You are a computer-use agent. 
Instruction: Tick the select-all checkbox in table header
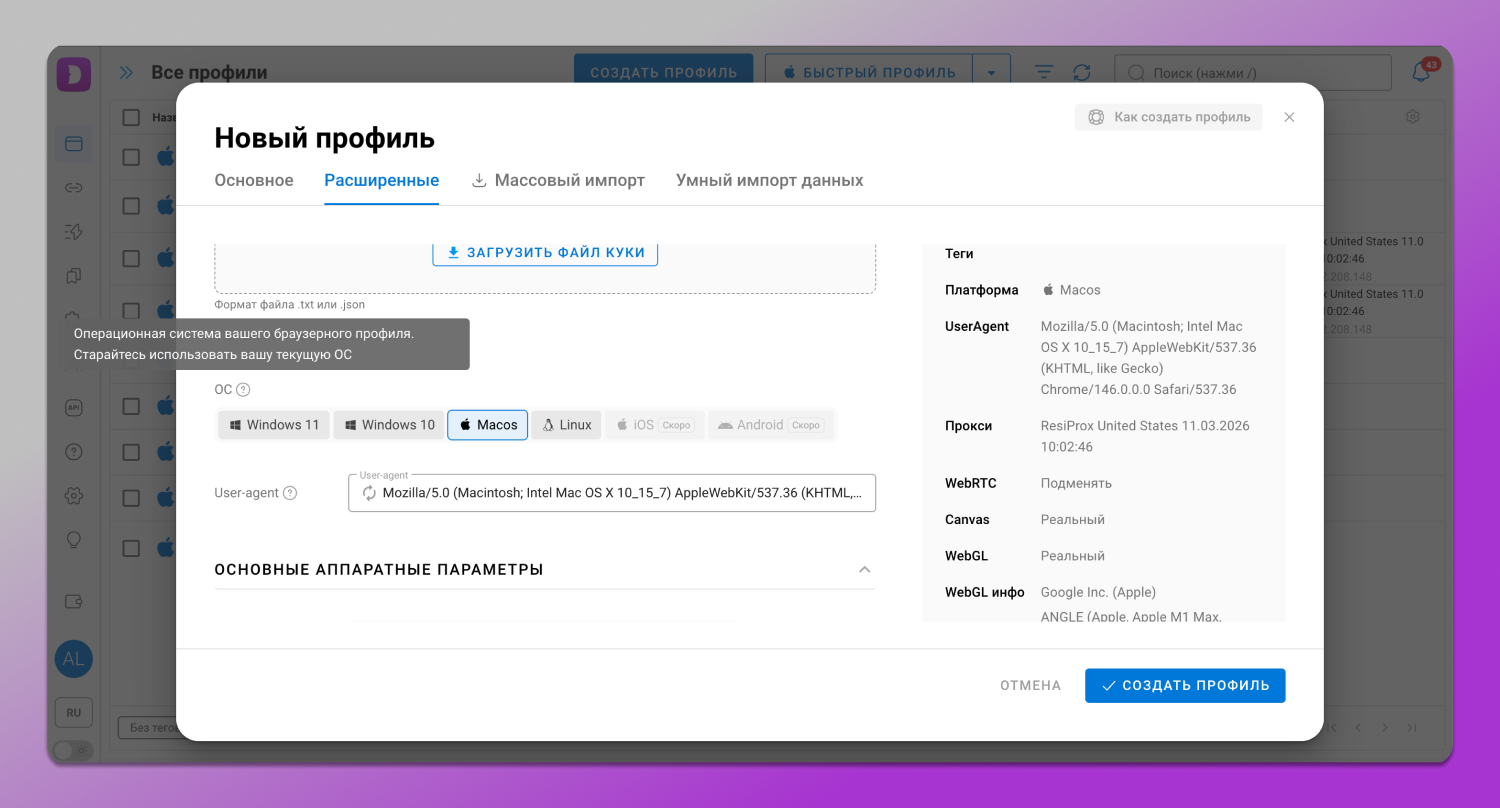pos(131,118)
